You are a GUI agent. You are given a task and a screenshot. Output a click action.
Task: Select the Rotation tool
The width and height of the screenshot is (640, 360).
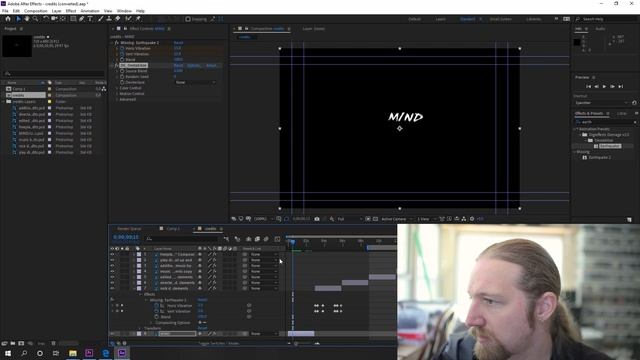click(45, 19)
